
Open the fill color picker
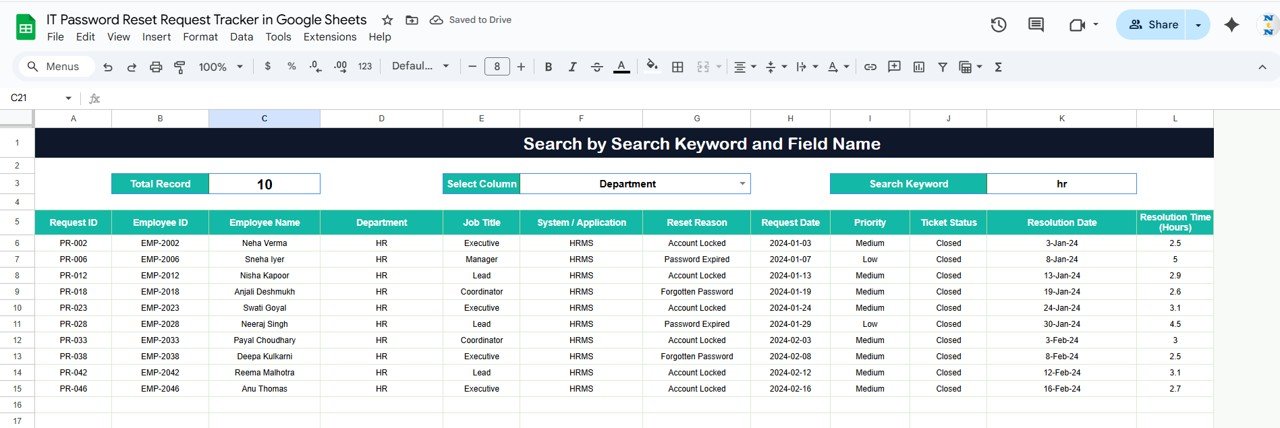point(652,67)
